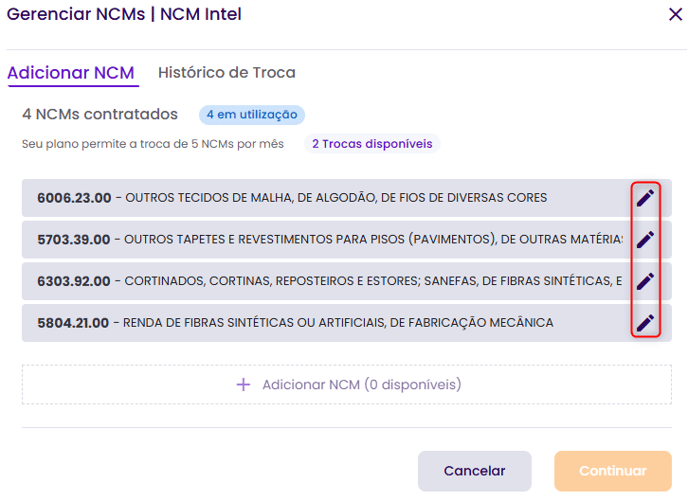Screen dimensions: 688x501
Task: Edit the 6006.23.00 NCM with pencil icon
Action: click(646, 198)
